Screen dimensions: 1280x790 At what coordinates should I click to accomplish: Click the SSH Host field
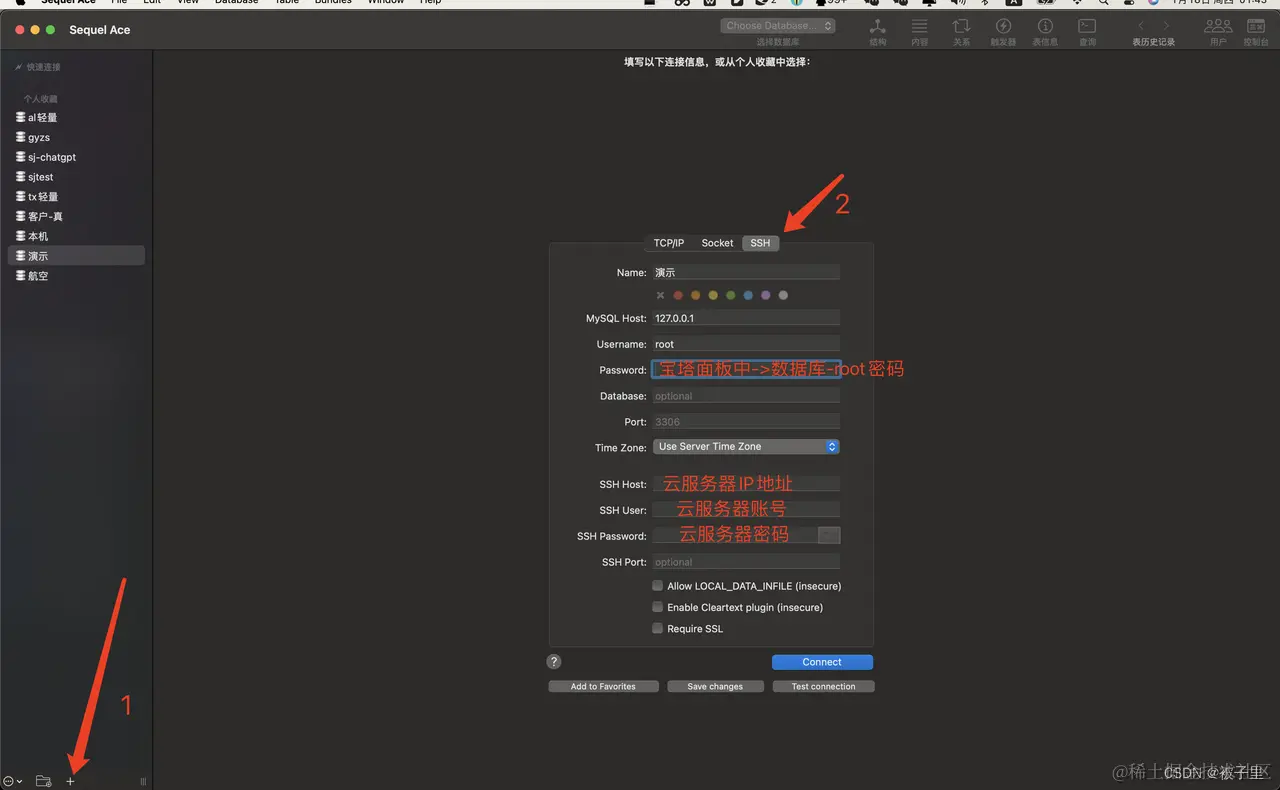coord(746,484)
